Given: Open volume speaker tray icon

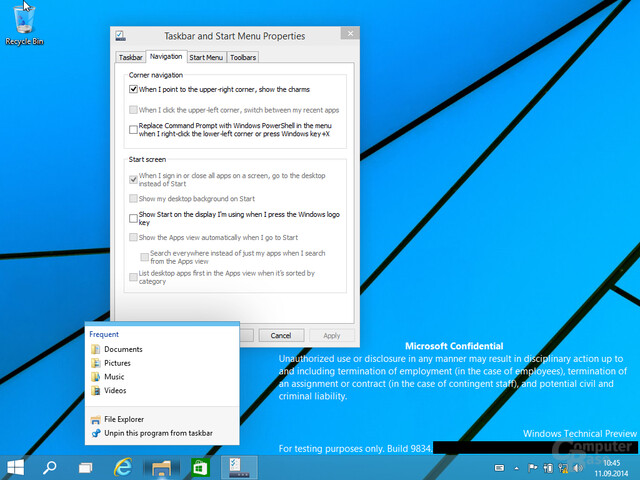Looking at the screenshot, I should click(x=578, y=468).
